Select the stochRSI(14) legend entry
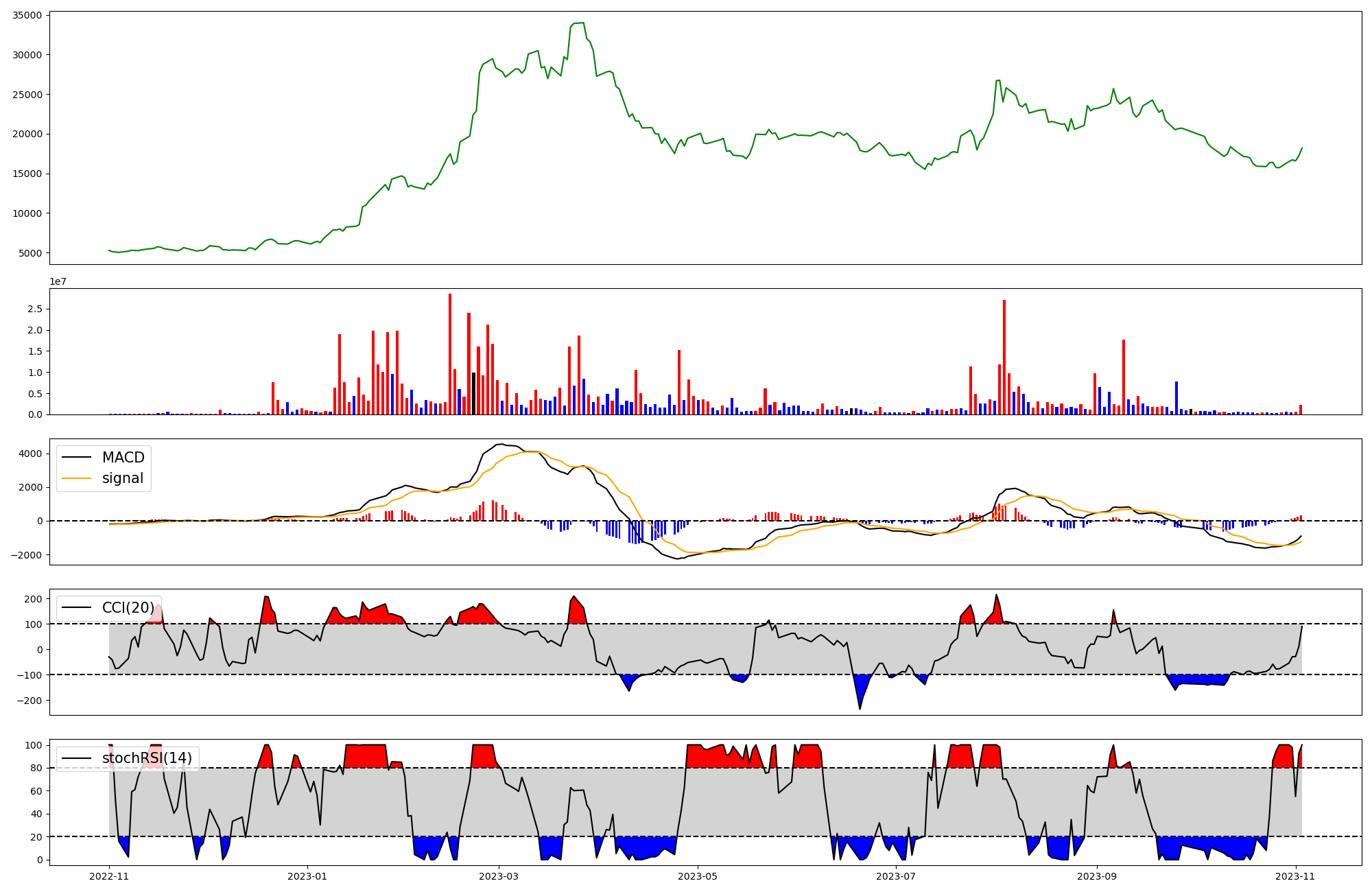 click(x=147, y=758)
